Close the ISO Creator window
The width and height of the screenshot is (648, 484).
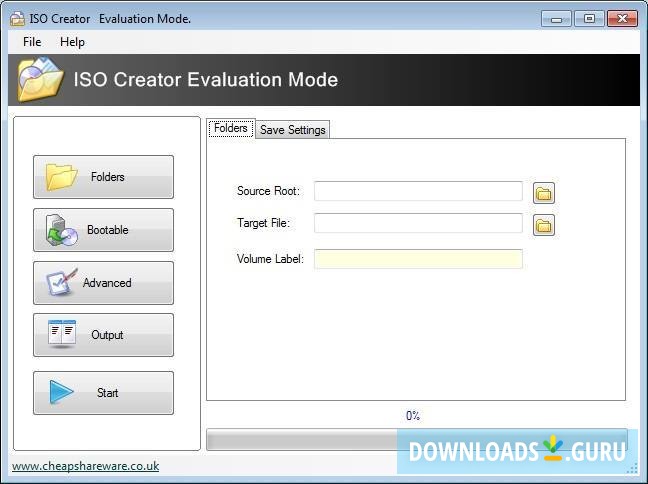(622, 19)
